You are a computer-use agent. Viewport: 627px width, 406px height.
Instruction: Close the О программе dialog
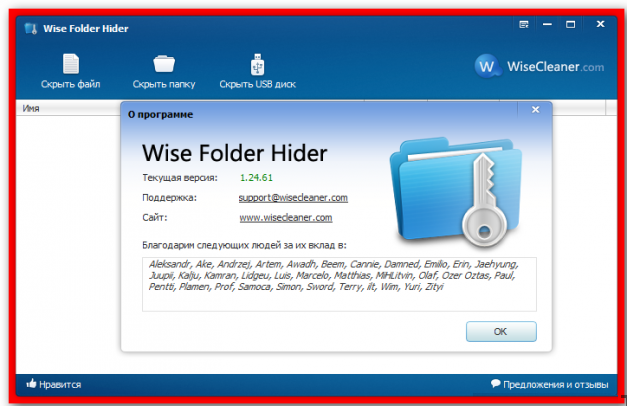coord(535,110)
